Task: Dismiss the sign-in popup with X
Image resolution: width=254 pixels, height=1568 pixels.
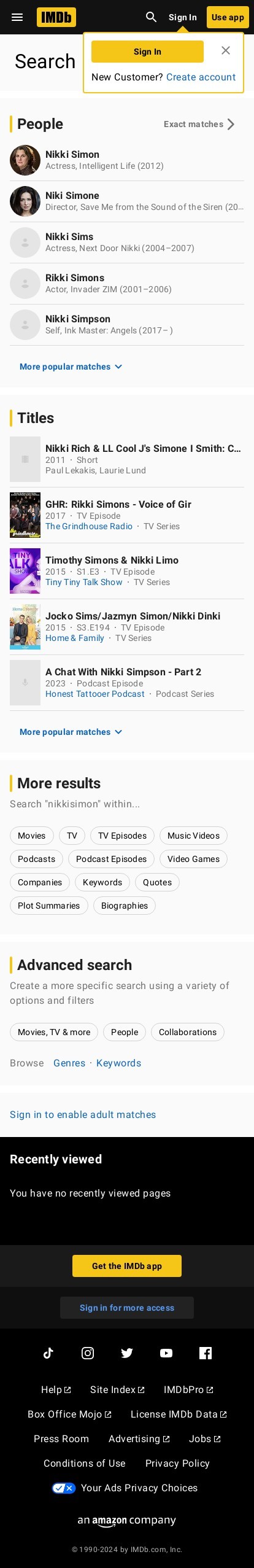Action: pos(226,50)
